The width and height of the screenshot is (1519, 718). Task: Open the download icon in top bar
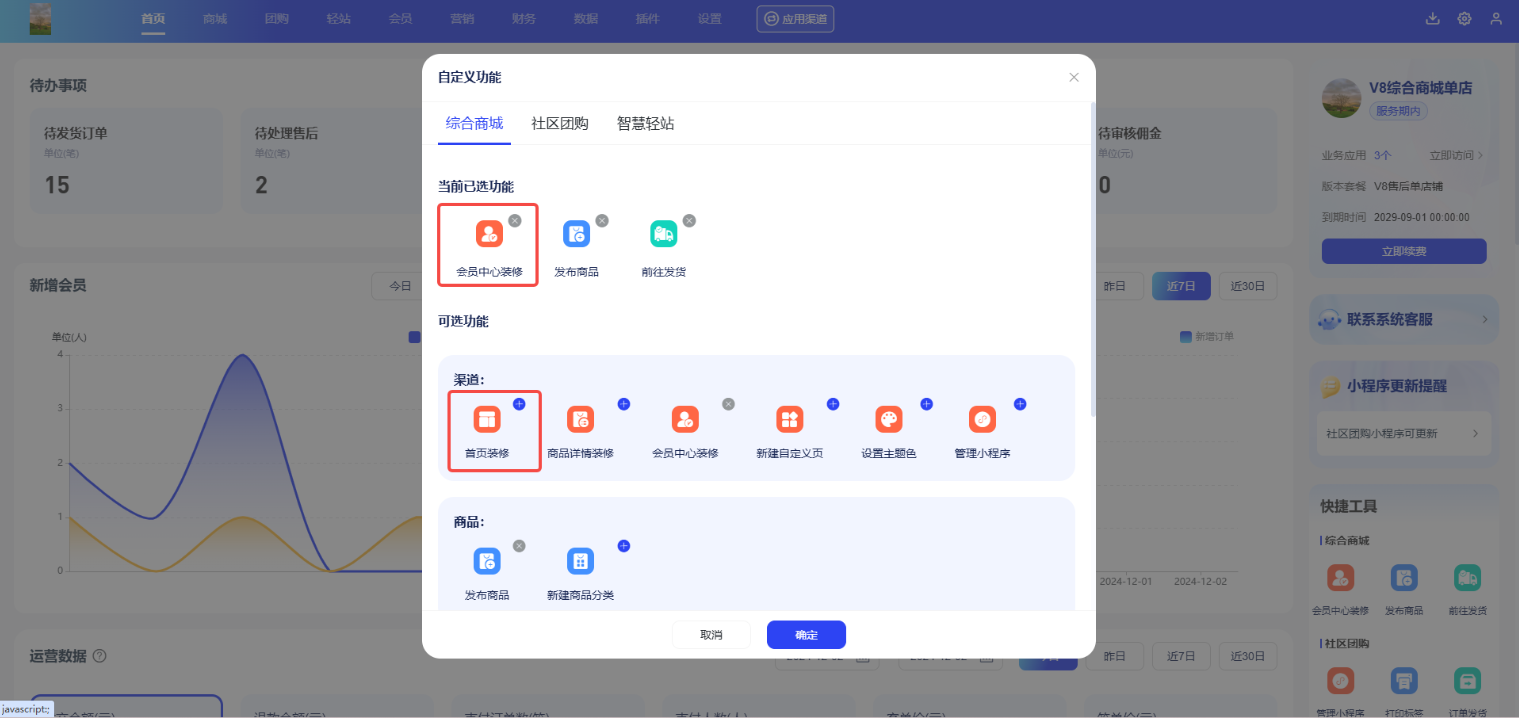[x=1432, y=19]
